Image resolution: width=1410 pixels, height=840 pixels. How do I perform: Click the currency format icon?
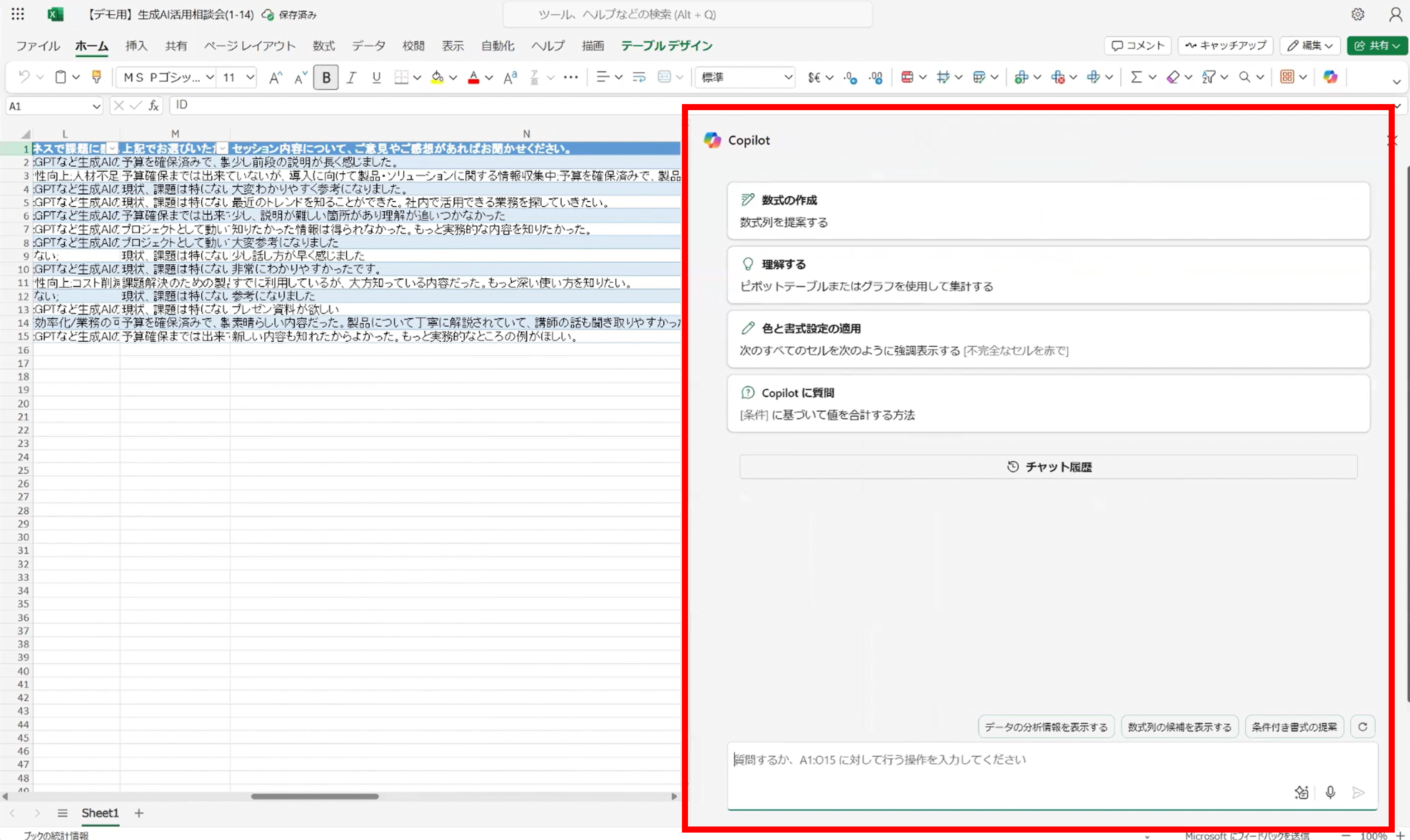[814, 78]
